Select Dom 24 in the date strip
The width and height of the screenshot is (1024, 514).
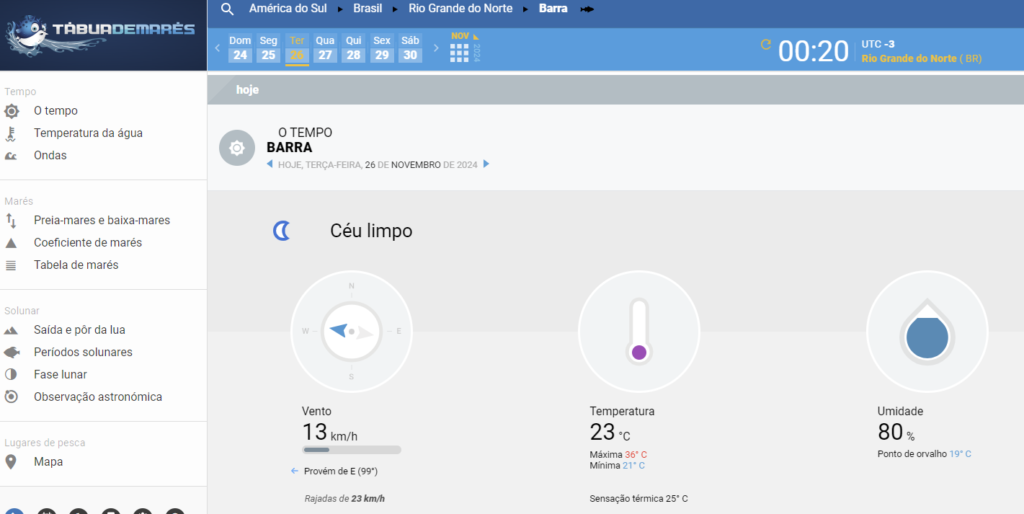tap(240, 48)
